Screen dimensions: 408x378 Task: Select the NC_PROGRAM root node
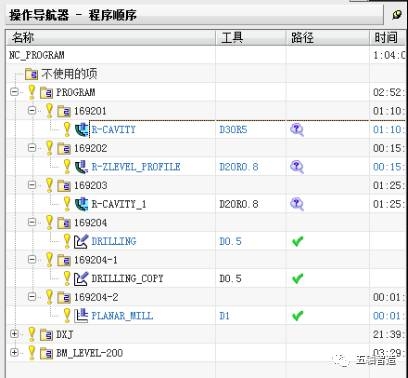coord(37,55)
